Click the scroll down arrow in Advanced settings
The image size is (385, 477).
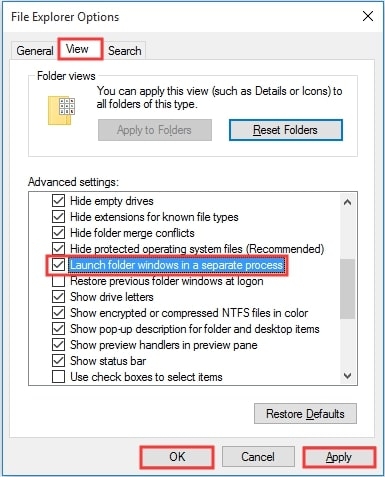[x=347, y=376]
